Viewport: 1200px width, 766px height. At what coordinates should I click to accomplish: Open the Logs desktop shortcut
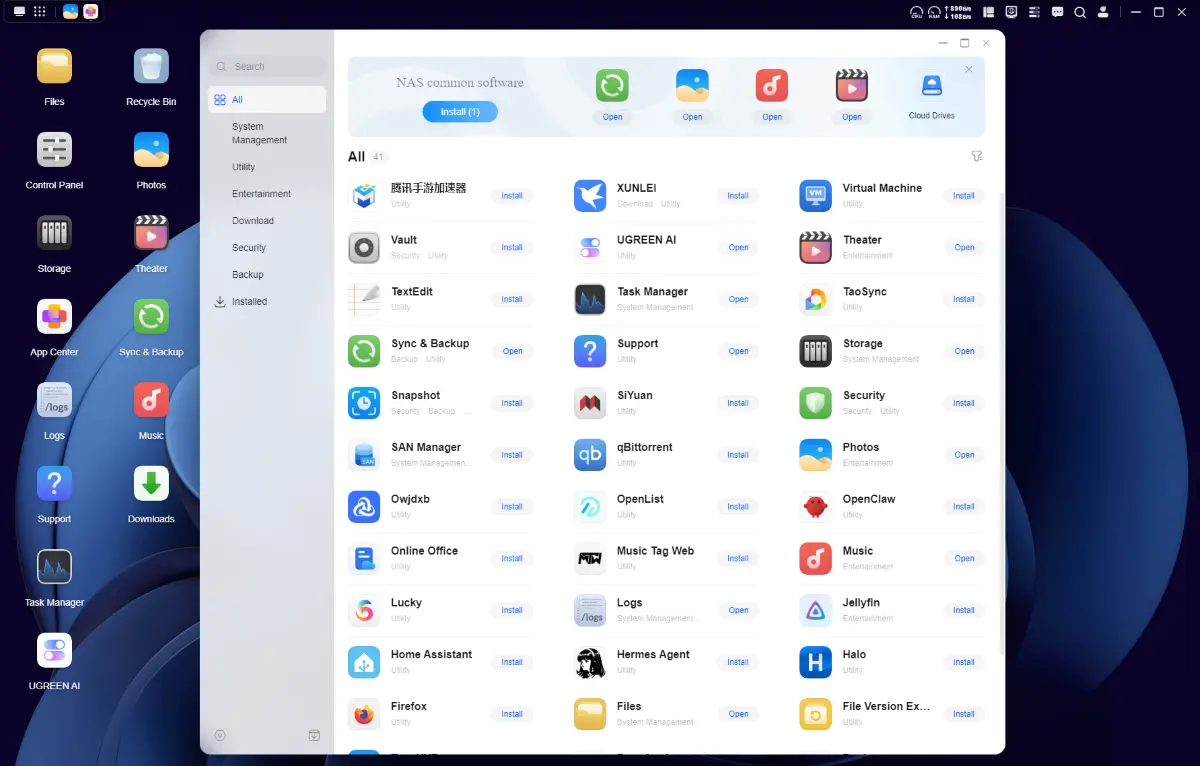click(54, 400)
